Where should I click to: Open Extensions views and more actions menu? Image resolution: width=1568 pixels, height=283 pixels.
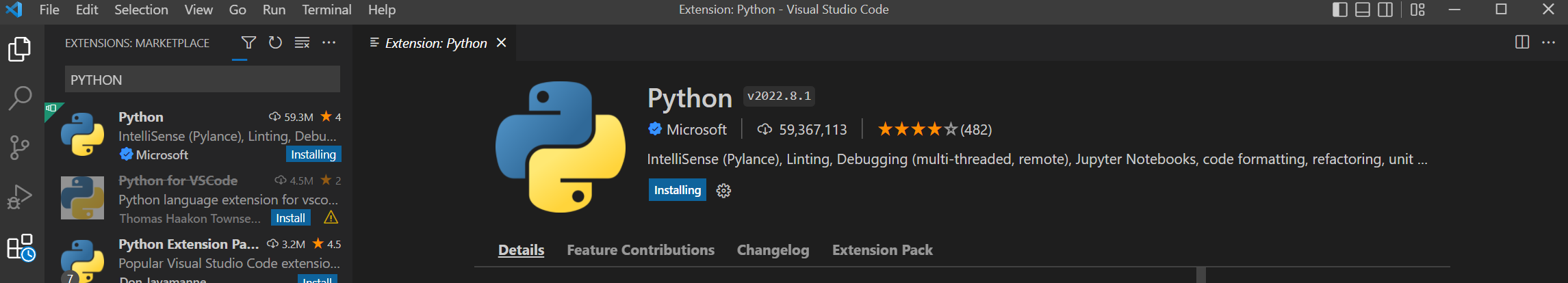click(329, 42)
